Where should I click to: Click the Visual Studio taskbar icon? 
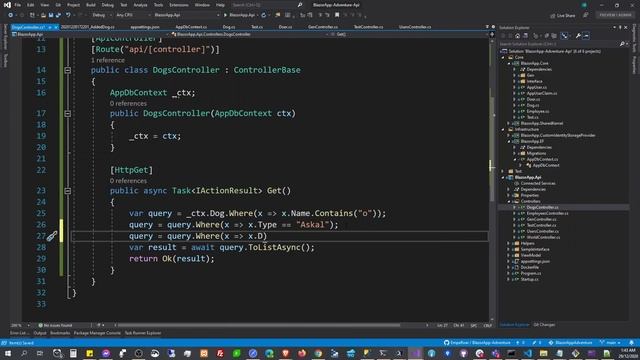[416, 353]
